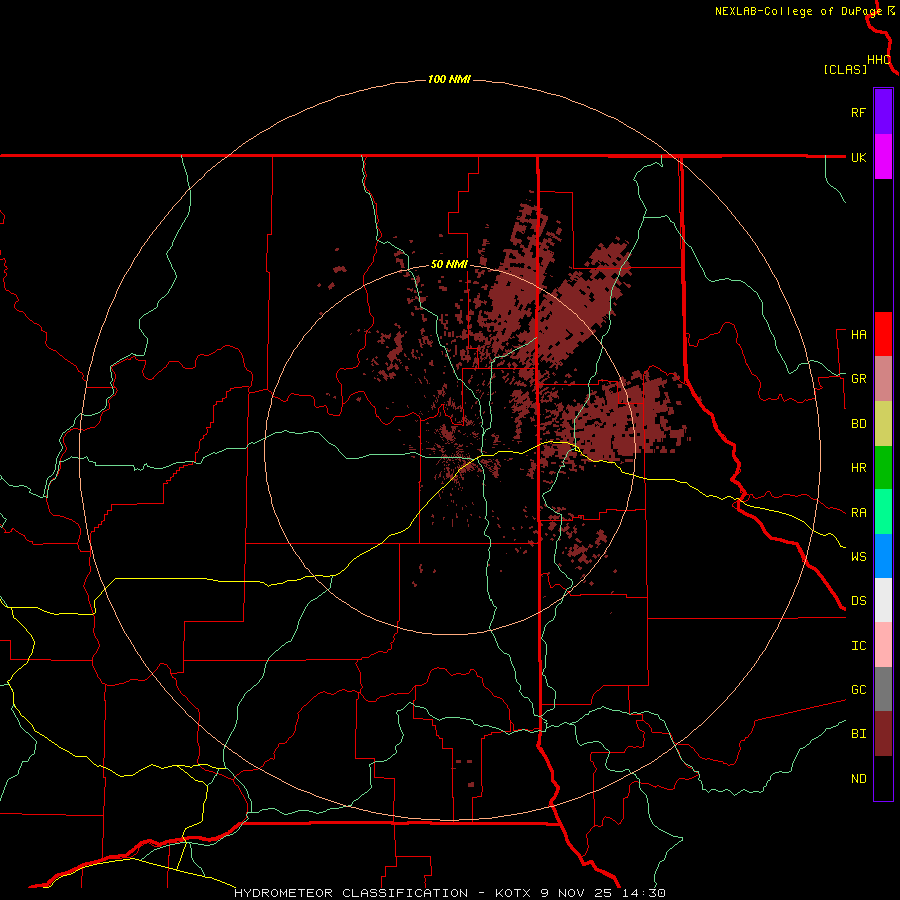Click the BI legend label
Viewport: 900px width, 900px height.
(x=858, y=734)
